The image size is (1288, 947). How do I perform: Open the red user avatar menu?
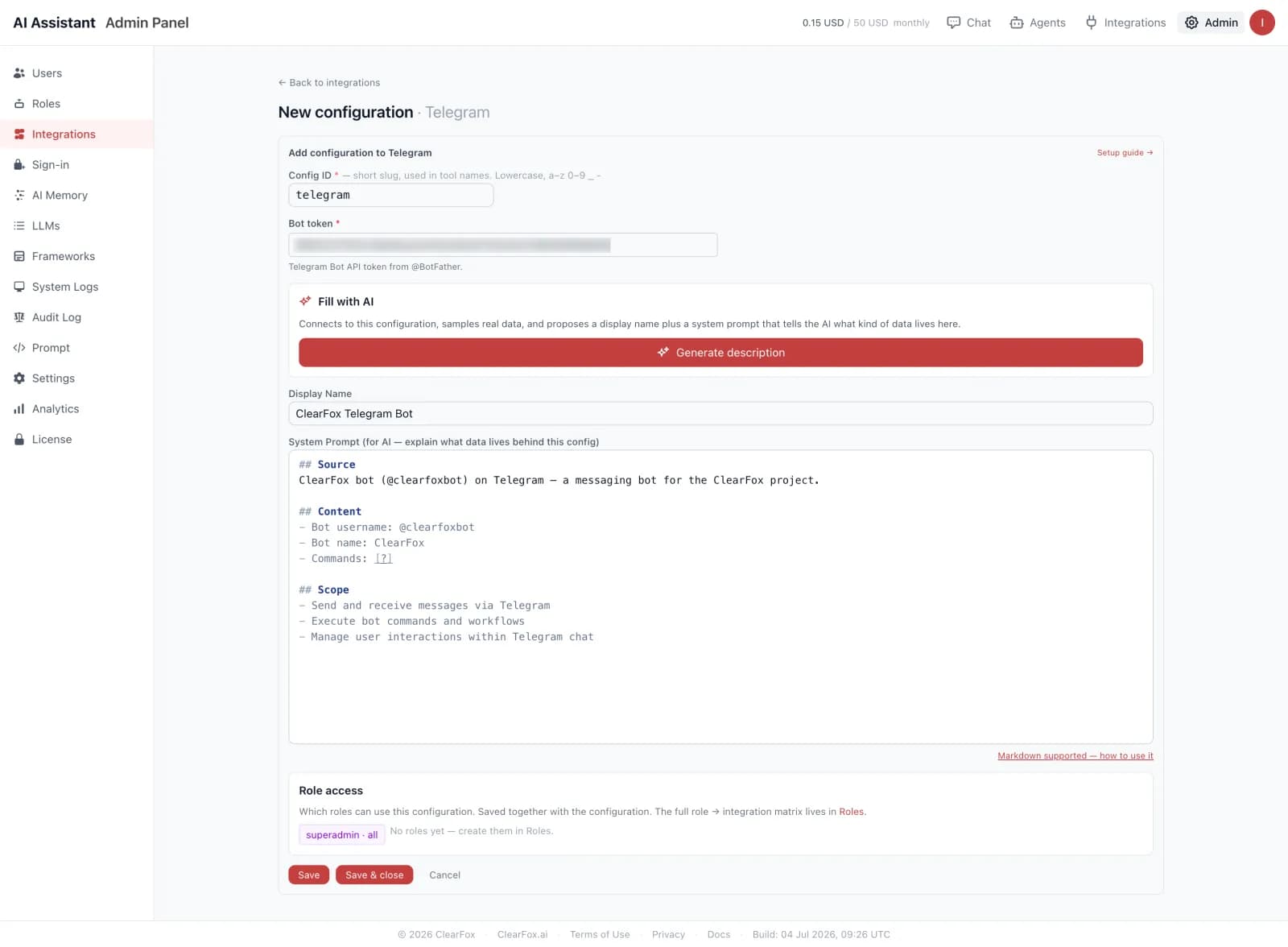click(x=1261, y=23)
